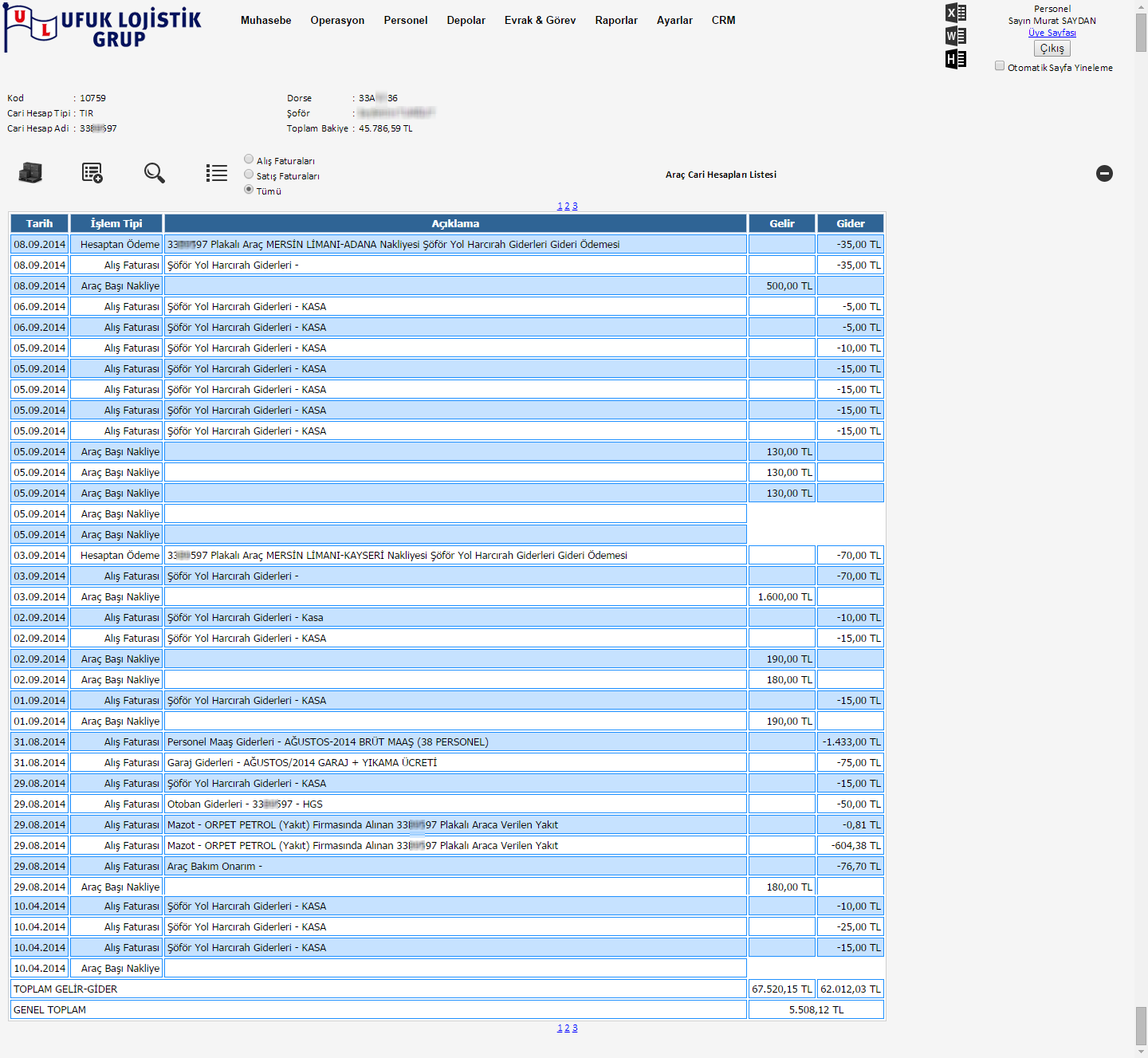
Task: Click the Araç Cari Hesapları Listesi title
Action: pyautogui.click(x=721, y=175)
